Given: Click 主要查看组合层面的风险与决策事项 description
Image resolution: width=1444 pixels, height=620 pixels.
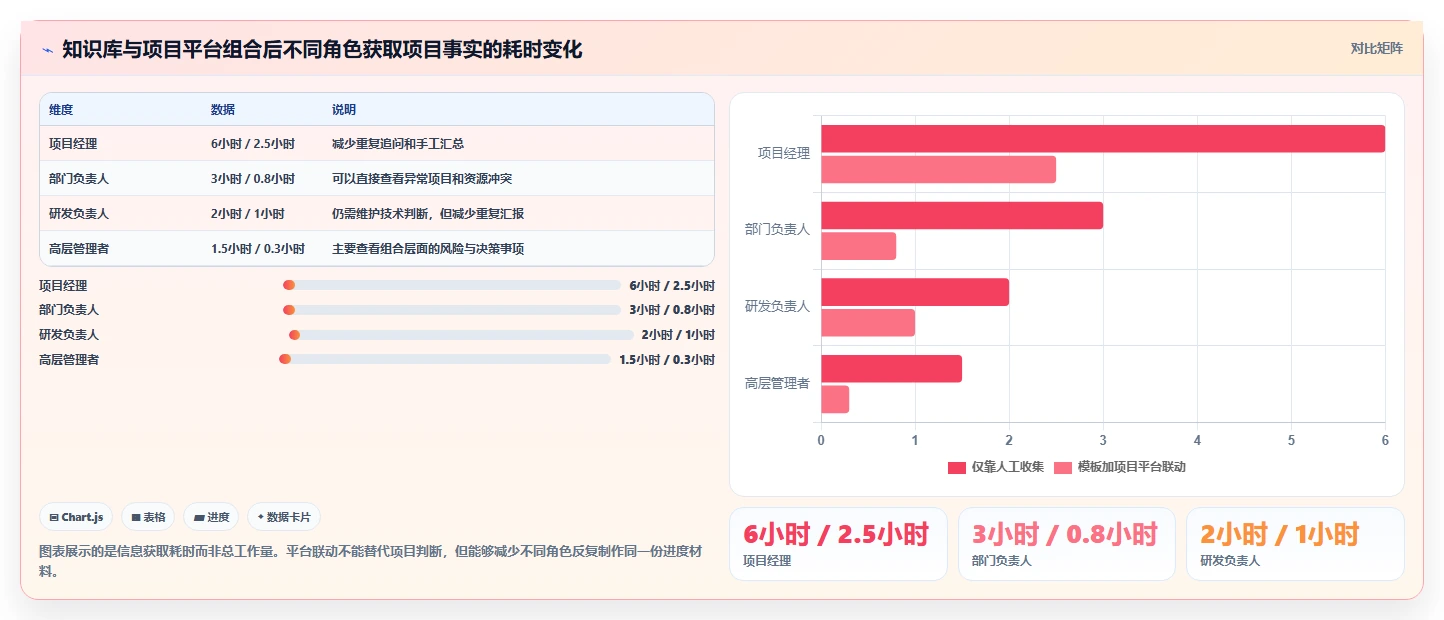Looking at the screenshot, I should (x=428, y=249).
